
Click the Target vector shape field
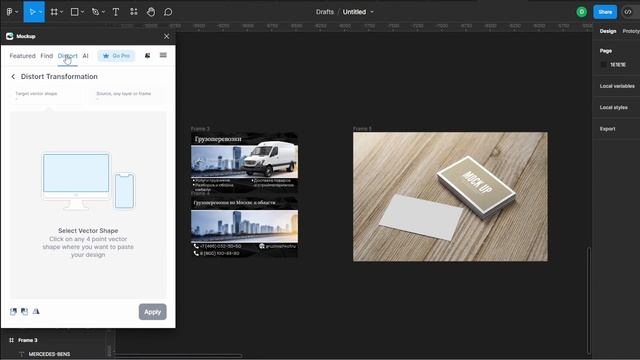48,96
